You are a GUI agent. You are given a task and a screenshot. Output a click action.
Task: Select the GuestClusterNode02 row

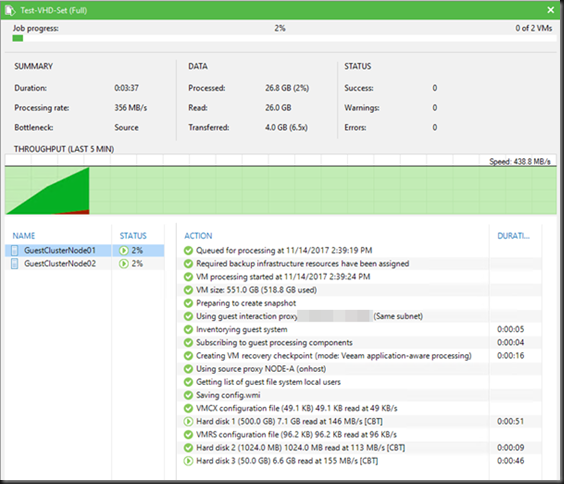click(x=85, y=264)
